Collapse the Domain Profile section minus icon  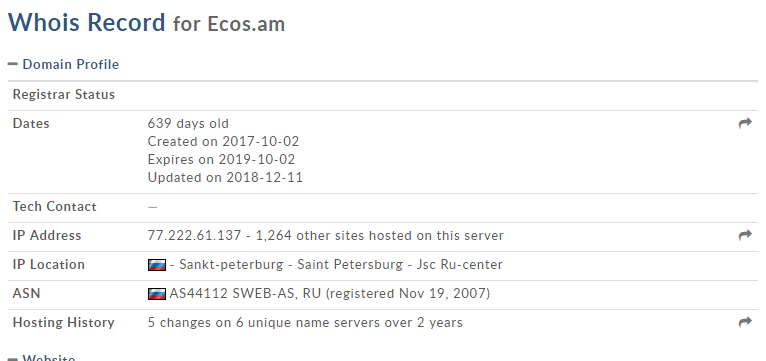pyautogui.click(x=13, y=64)
